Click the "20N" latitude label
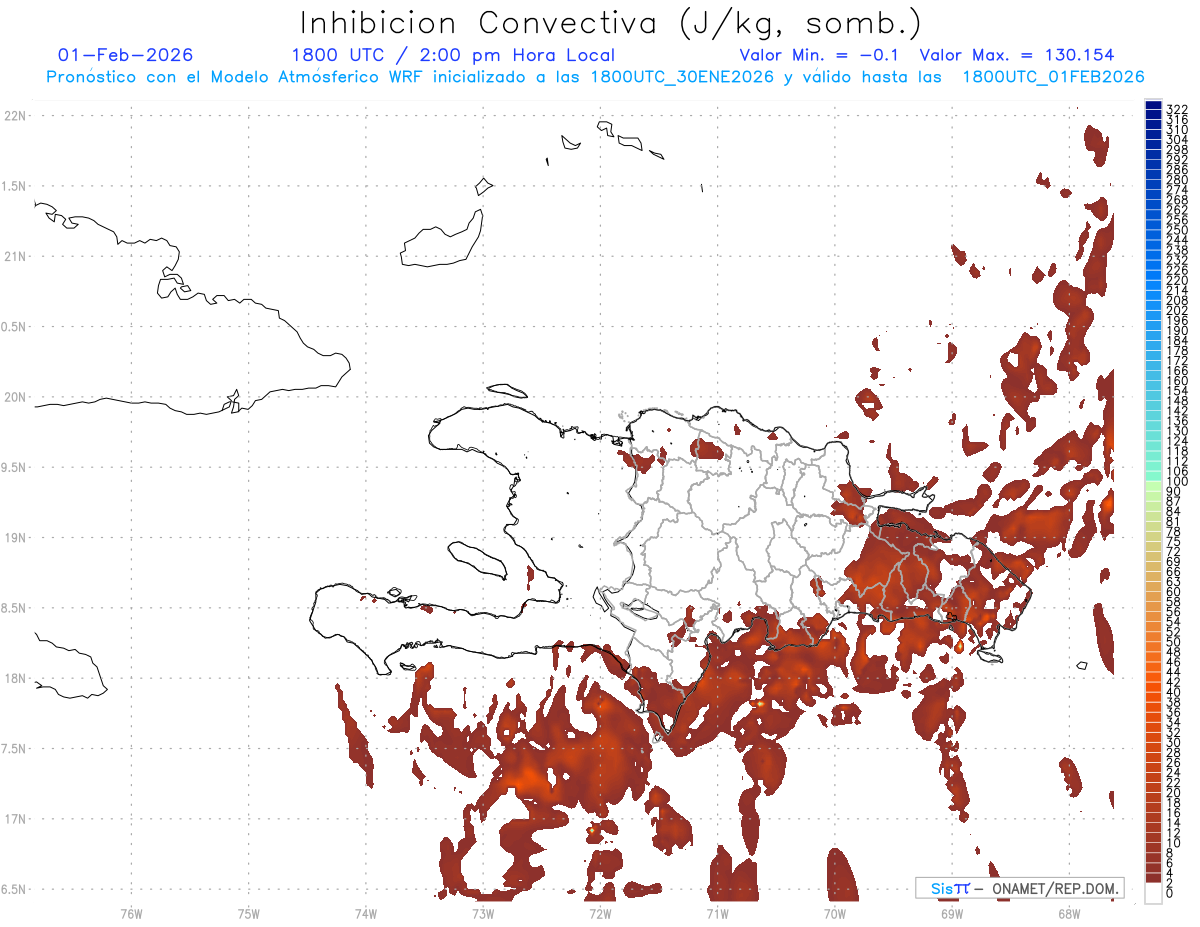1200x927 pixels. pos(15,397)
